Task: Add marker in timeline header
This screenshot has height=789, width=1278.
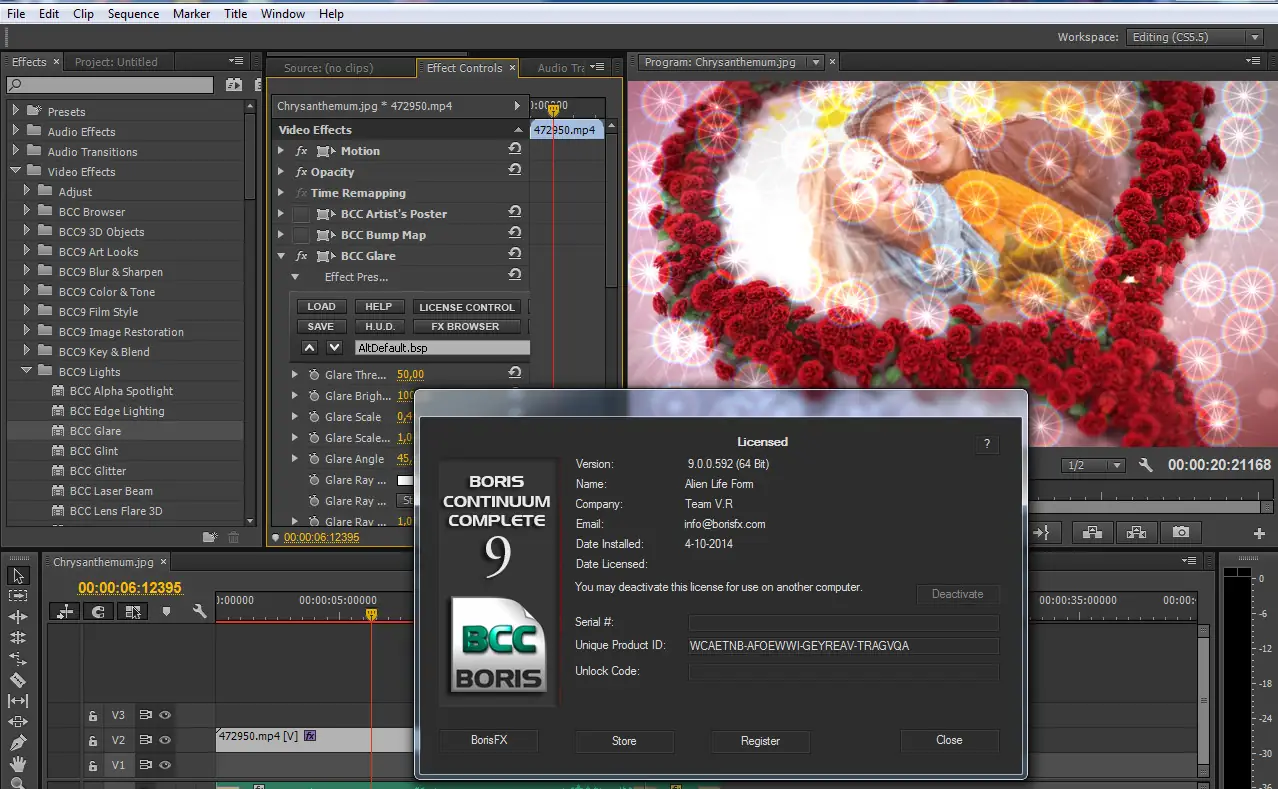Action: [166, 612]
